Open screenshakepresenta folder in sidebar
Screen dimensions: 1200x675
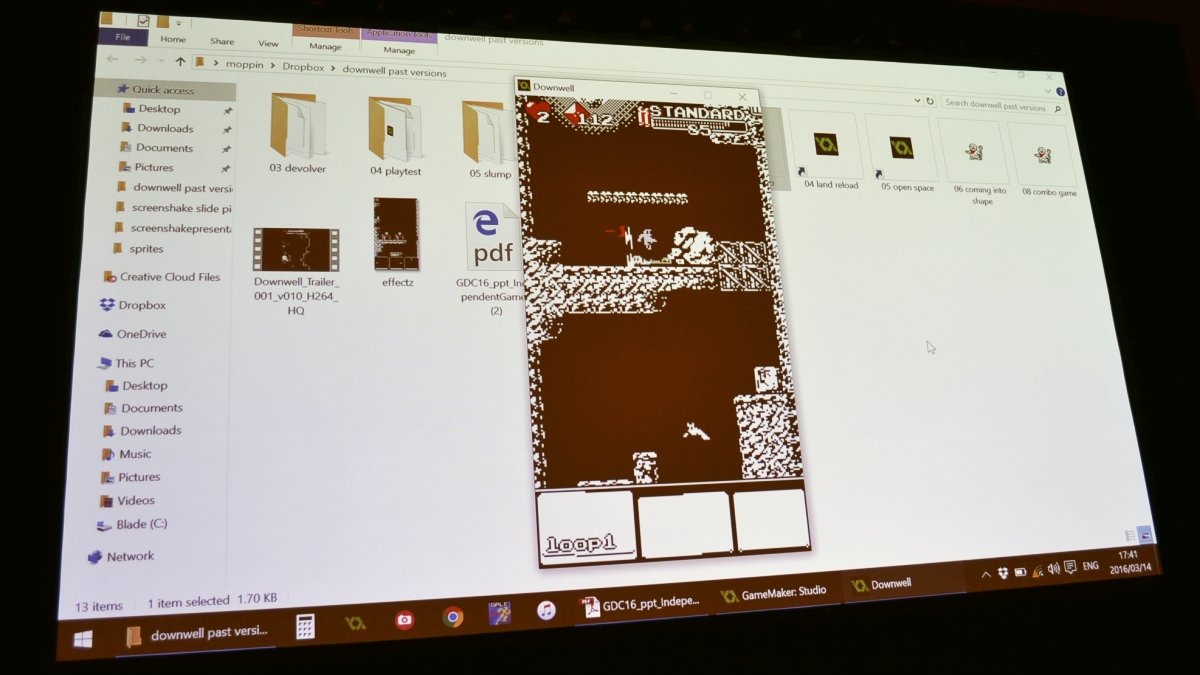pos(172,228)
